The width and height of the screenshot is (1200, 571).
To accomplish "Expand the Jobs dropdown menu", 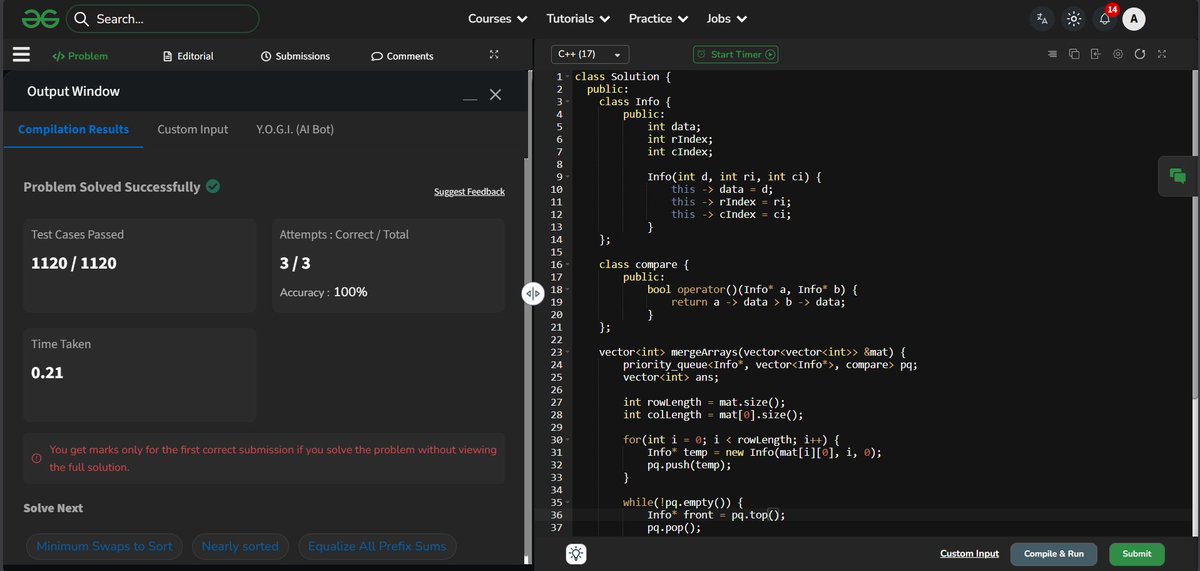I will [x=725, y=19].
